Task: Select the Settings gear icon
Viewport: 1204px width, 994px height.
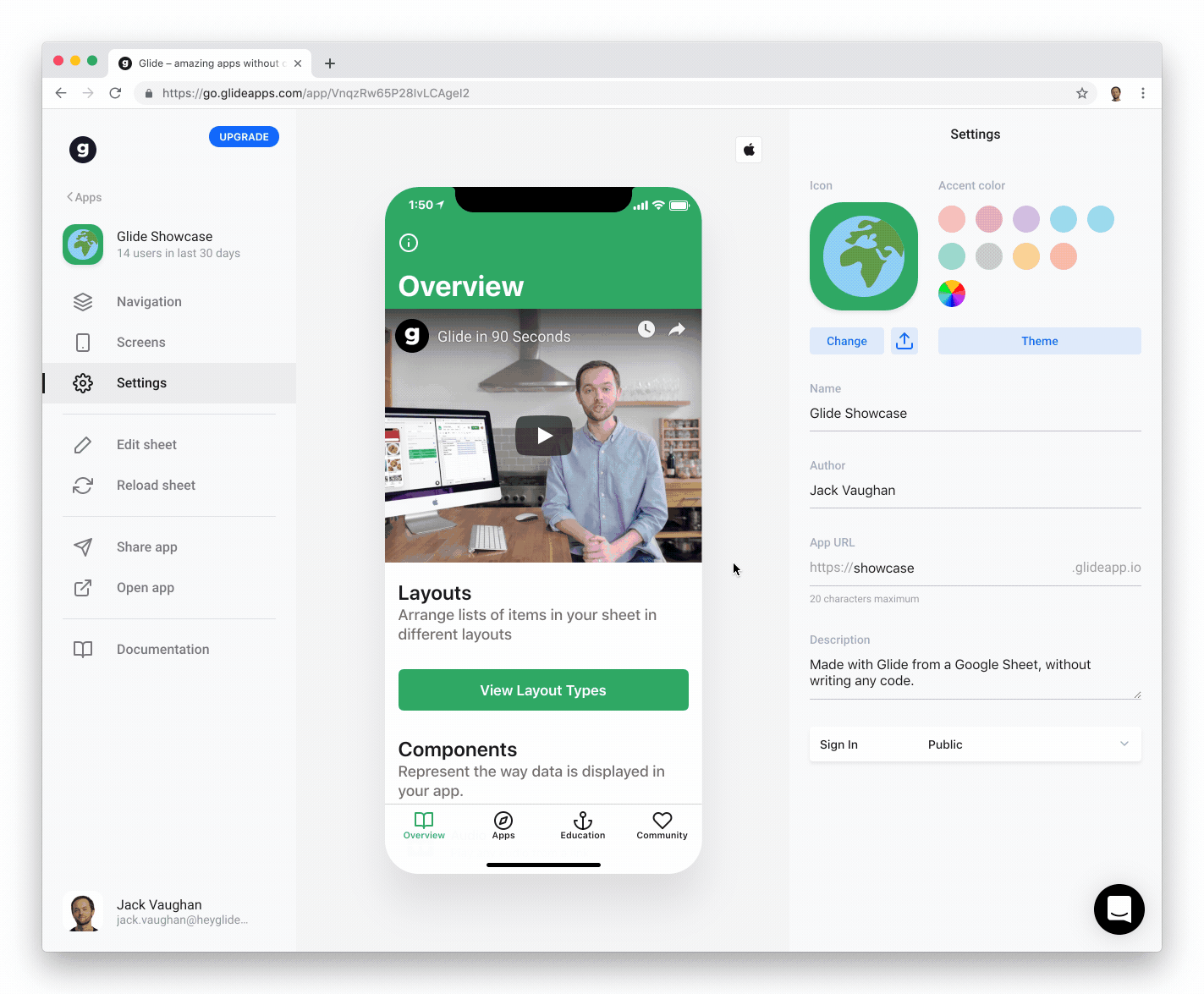Action: pyautogui.click(x=83, y=383)
